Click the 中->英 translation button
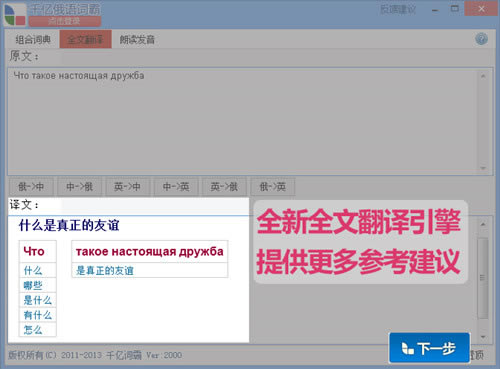The height and width of the screenshot is (369, 500). (x=176, y=187)
